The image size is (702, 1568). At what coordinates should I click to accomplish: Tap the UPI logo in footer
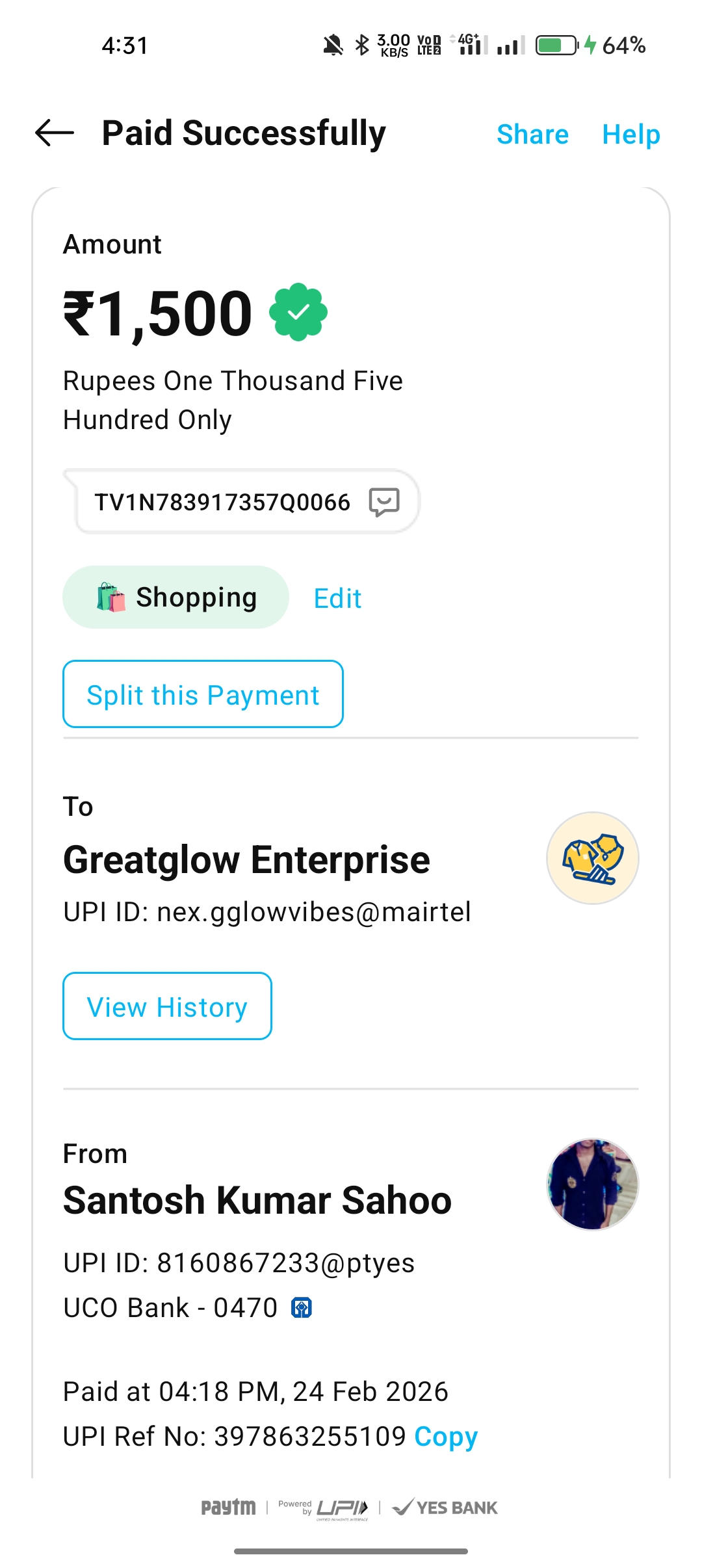tap(342, 1508)
